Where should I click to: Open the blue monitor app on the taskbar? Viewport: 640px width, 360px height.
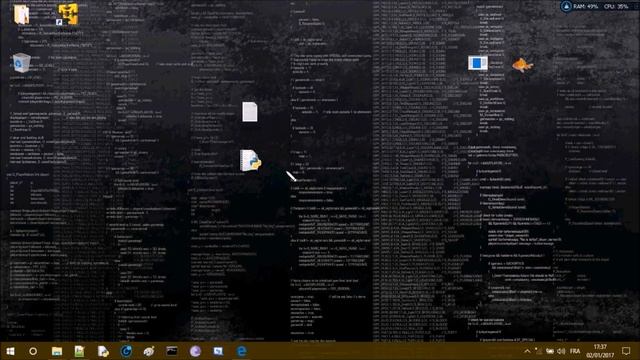(x=218, y=351)
